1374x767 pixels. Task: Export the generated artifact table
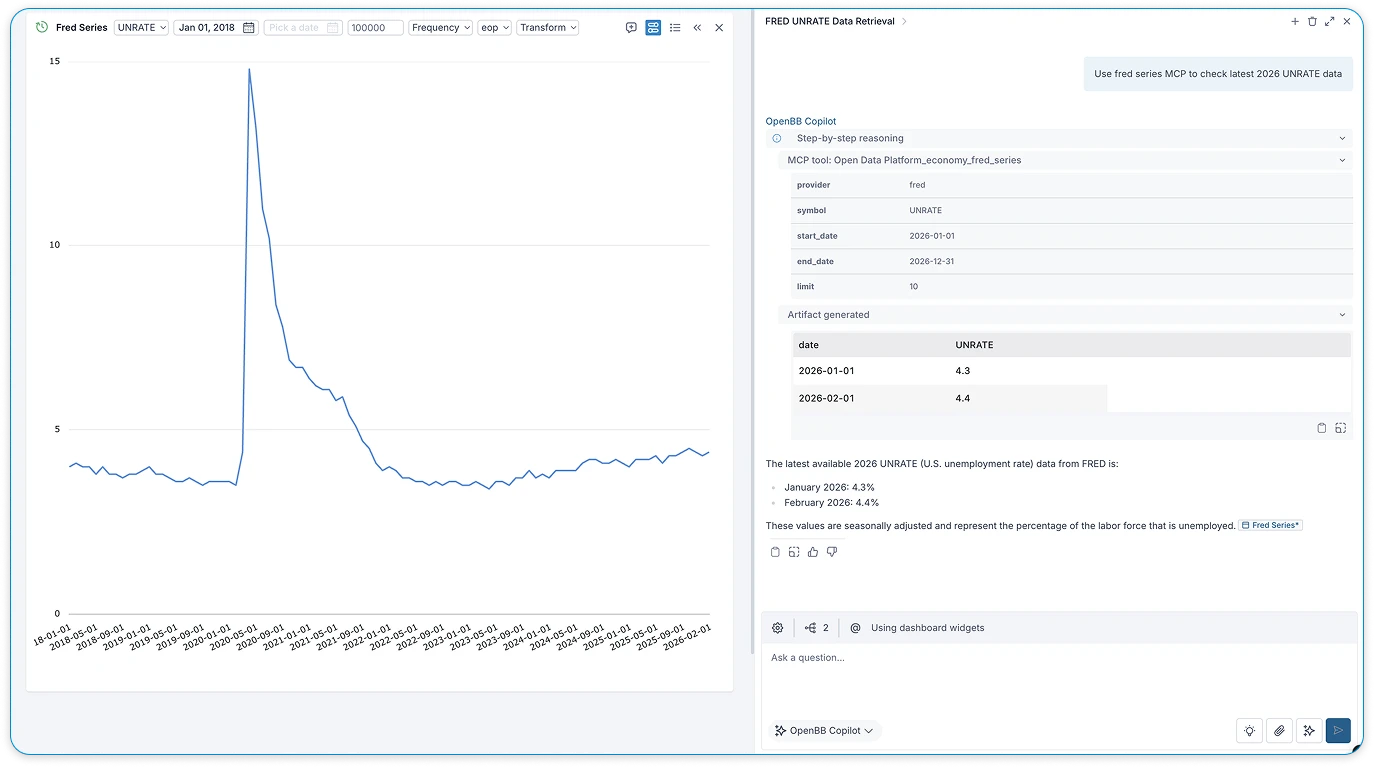(x=1341, y=428)
